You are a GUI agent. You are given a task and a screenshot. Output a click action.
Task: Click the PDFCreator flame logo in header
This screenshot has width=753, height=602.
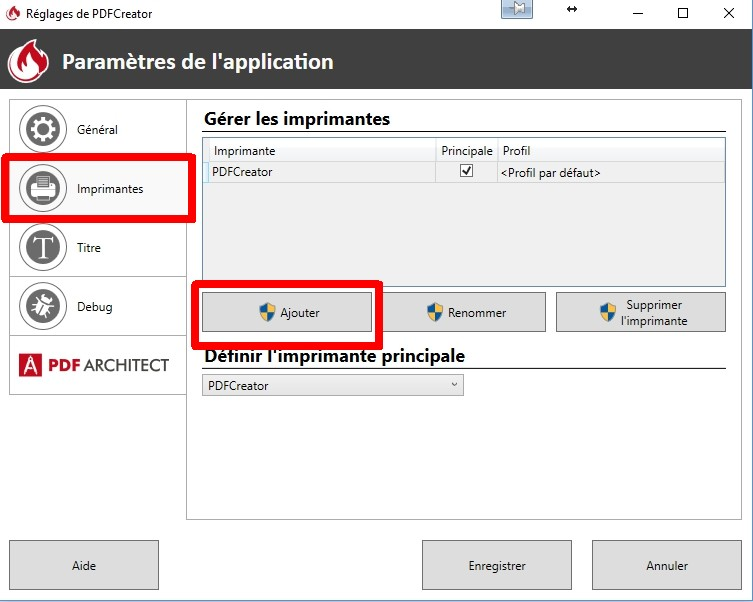pyautogui.click(x=28, y=61)
